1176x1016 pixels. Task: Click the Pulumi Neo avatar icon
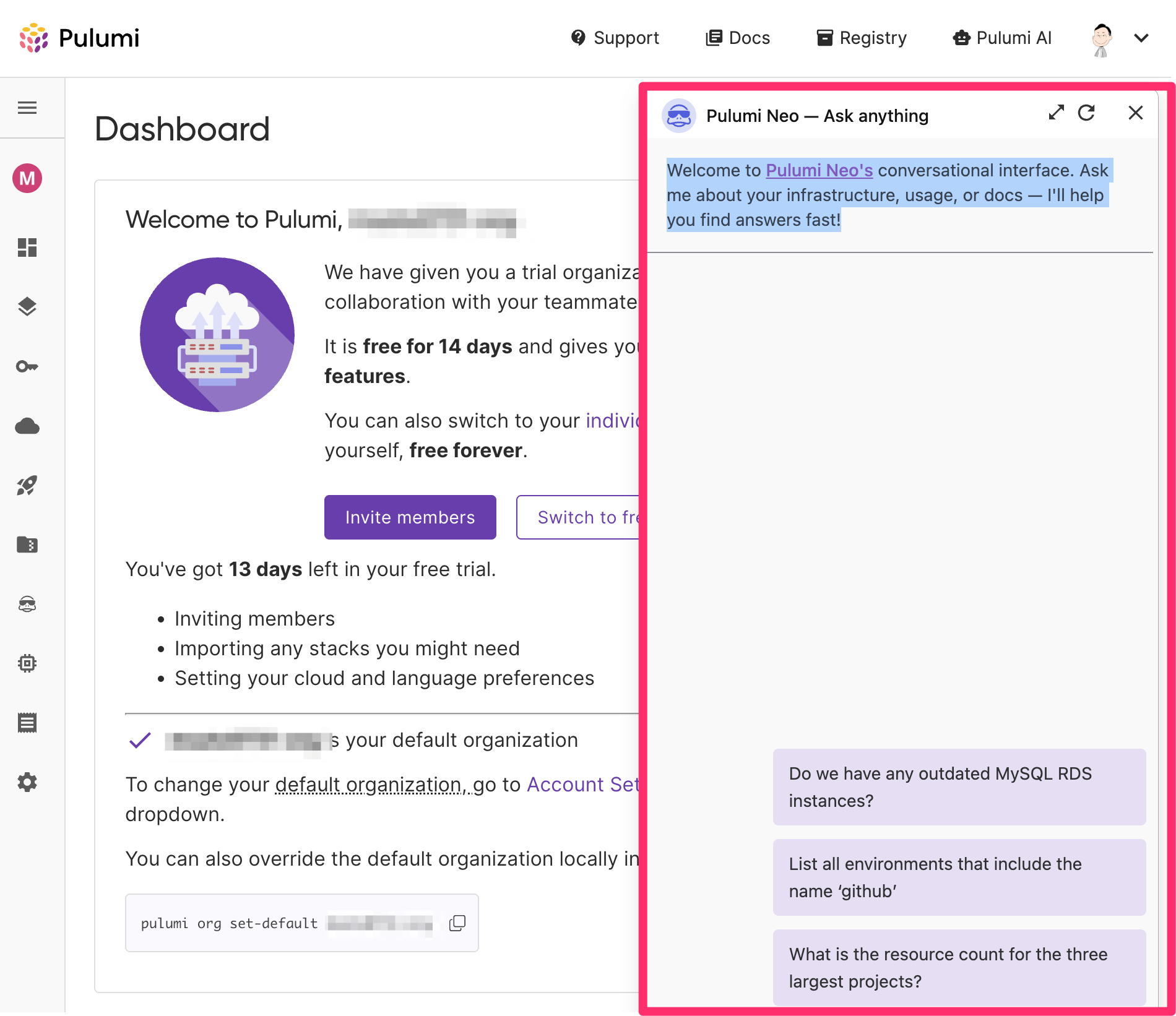pyautogui.click(x=679, y=116)
